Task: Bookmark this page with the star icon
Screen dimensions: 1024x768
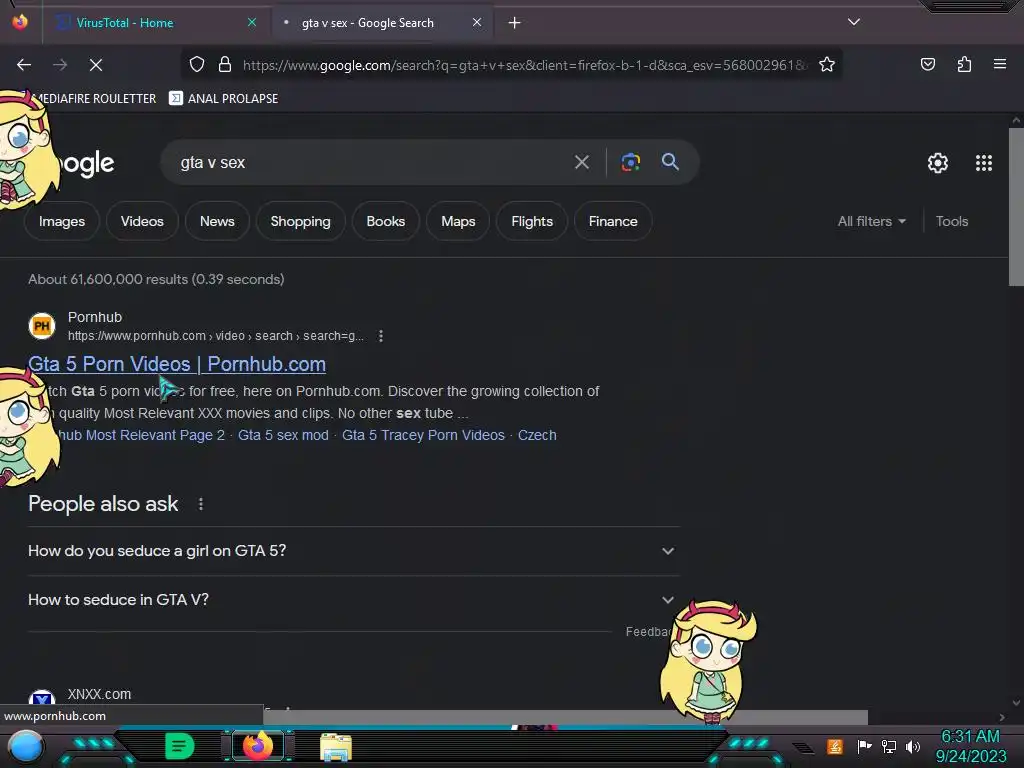Action: [x=827, y=64]
